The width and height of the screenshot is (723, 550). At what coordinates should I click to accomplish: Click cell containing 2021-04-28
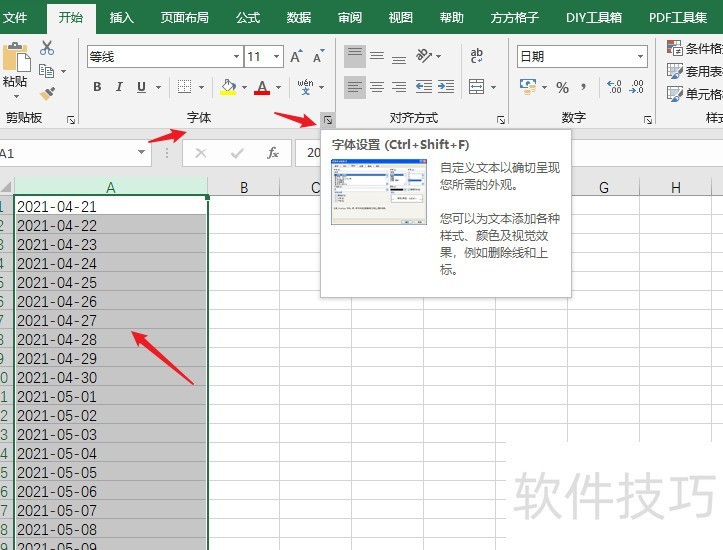click(110, 339)
